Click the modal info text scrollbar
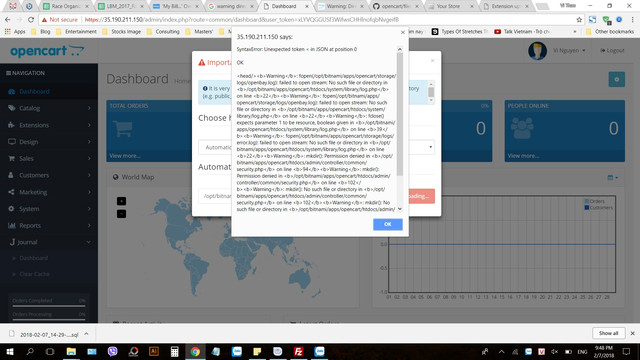 431,92
